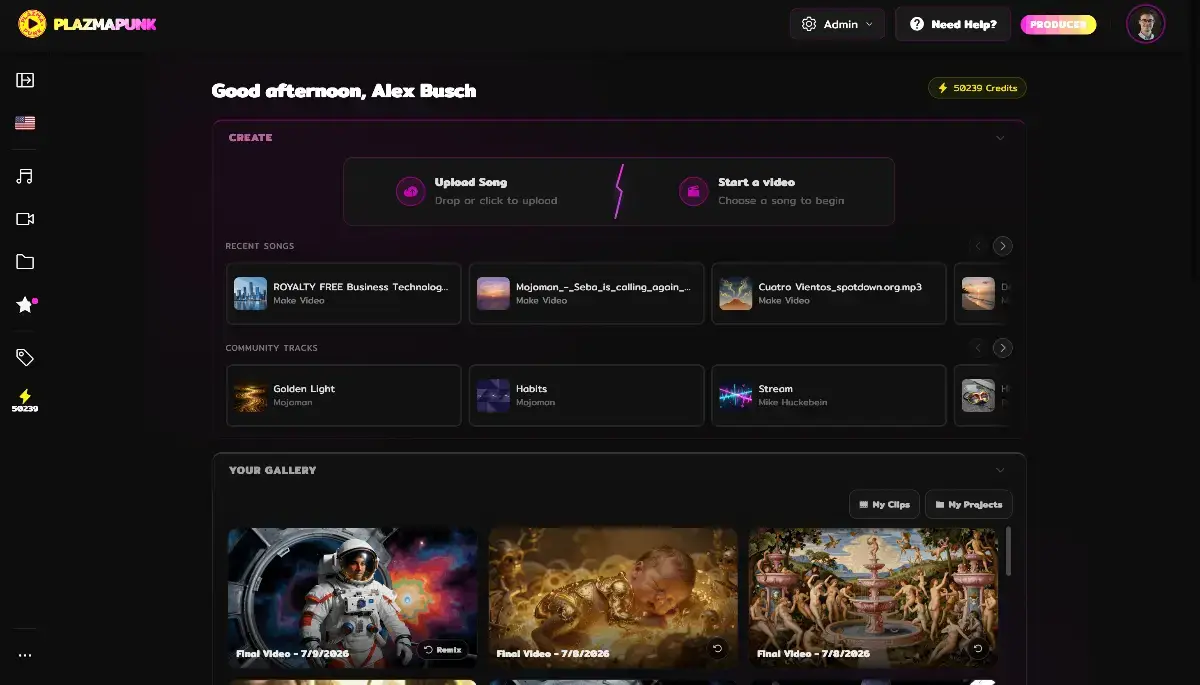Open the astronaut Final Video thumbnail
1200x685 pixels.
coord(353,598)
